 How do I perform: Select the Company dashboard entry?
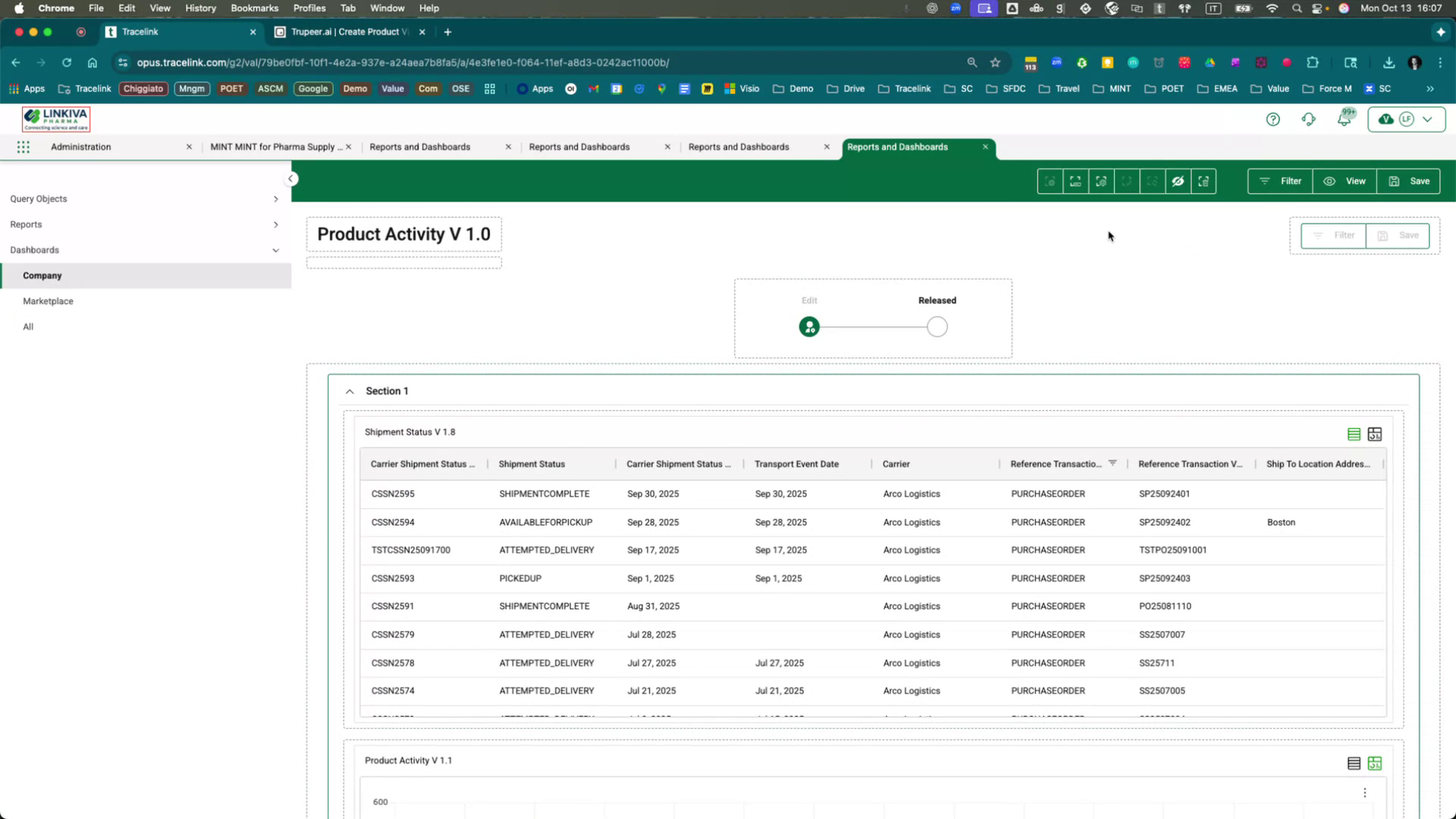pyautogui.click(x=42, y=275)
